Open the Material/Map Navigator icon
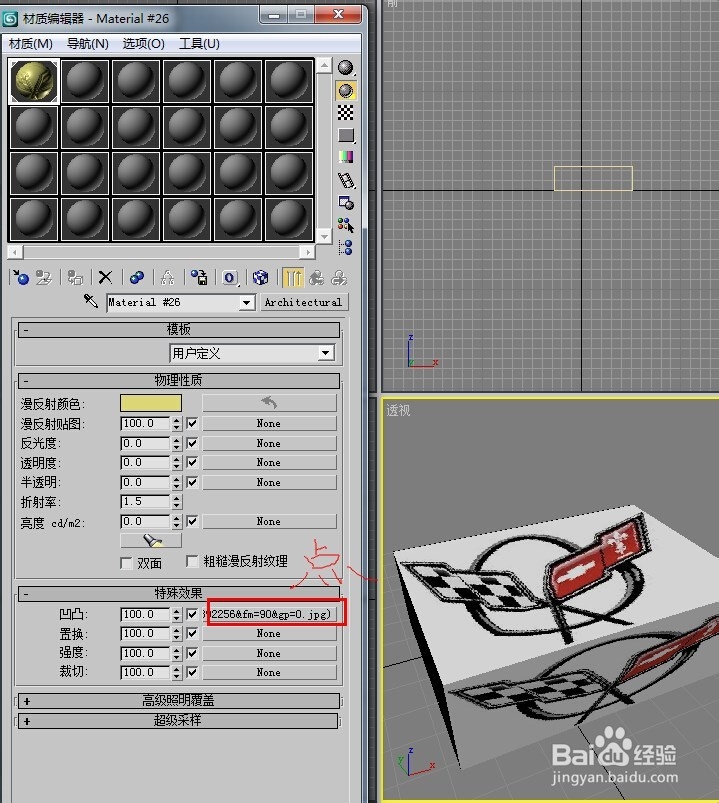719x803 pixels. [346, 247]
